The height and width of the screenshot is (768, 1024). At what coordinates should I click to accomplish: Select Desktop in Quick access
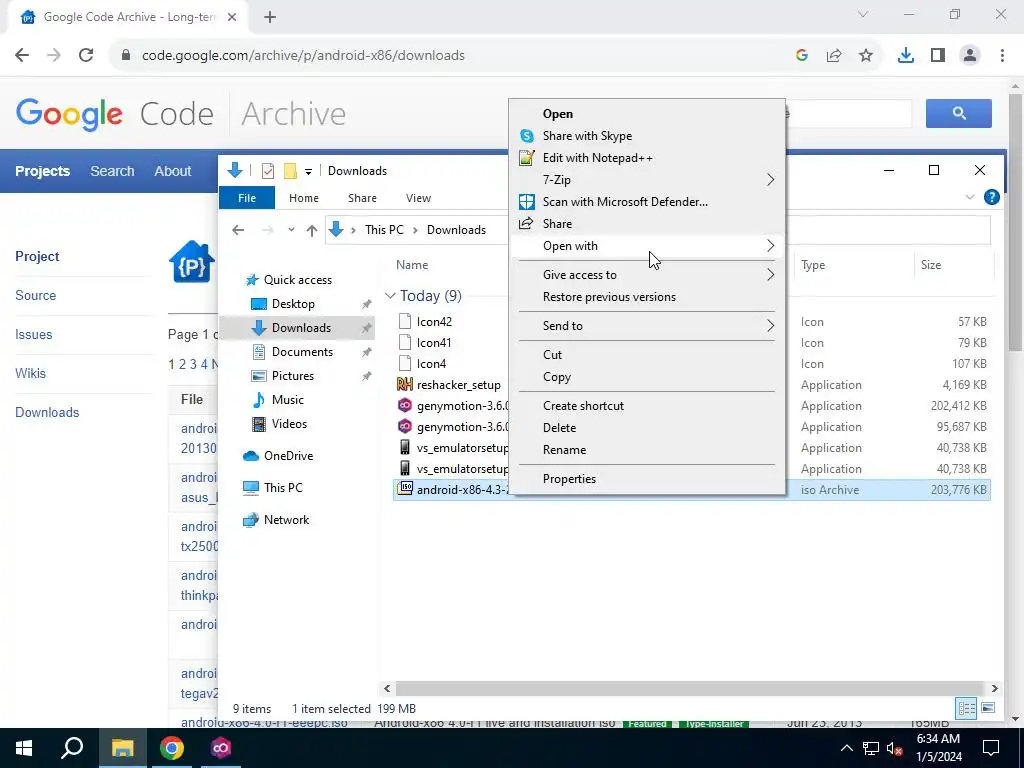tap(293, 304)
